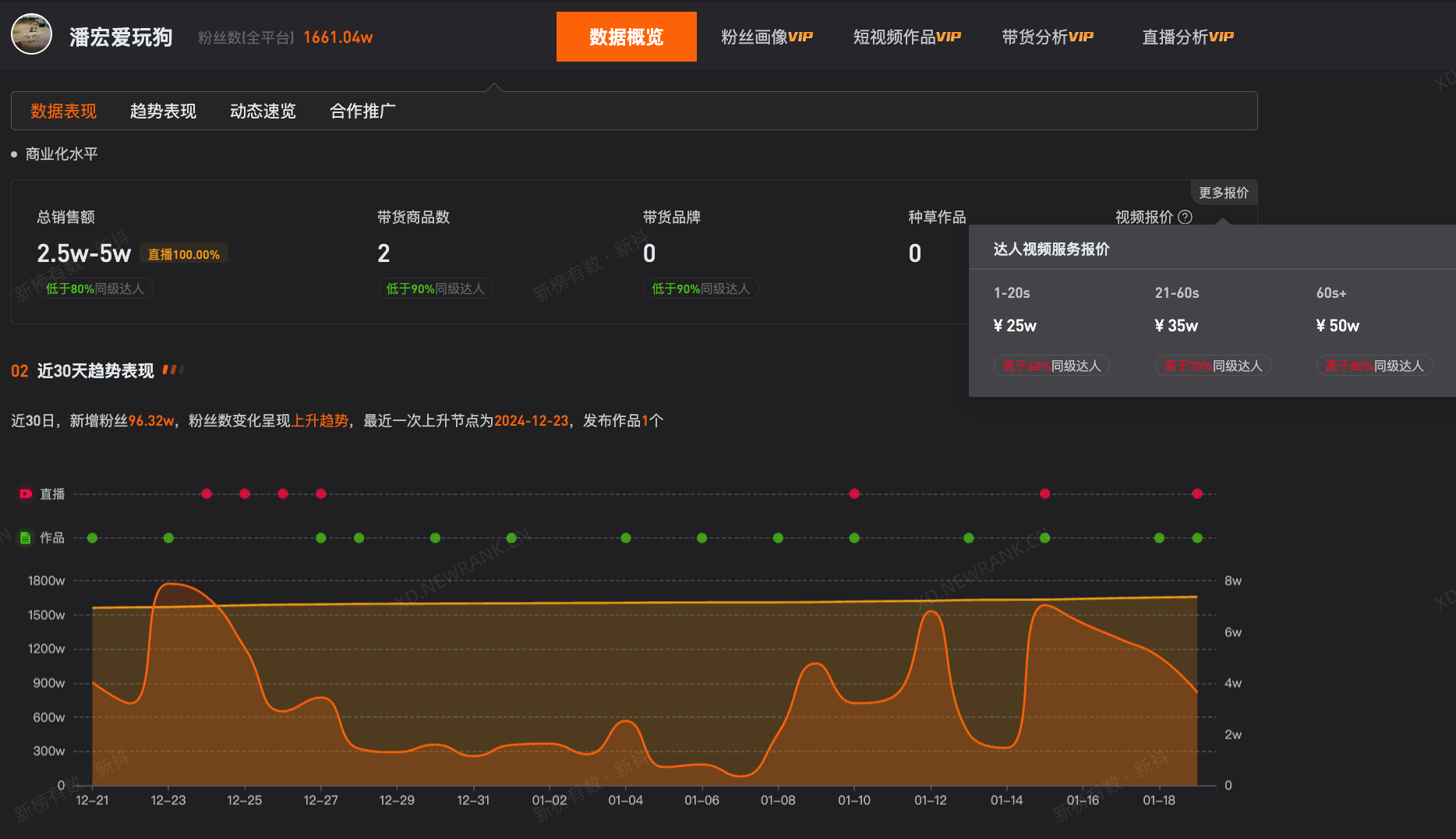This screenshot has height=839, width=1456.
Task: Toggle the 直播 series legend label
Action: (x=52, y=494)
